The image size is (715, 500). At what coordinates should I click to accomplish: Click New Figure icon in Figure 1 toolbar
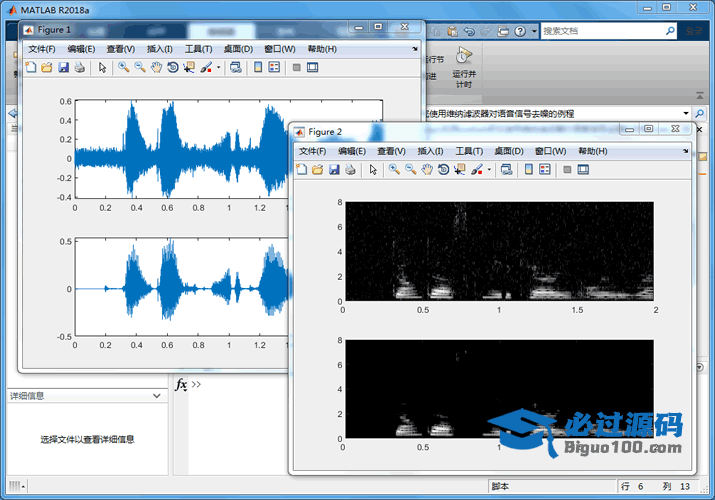click(31, 67)
